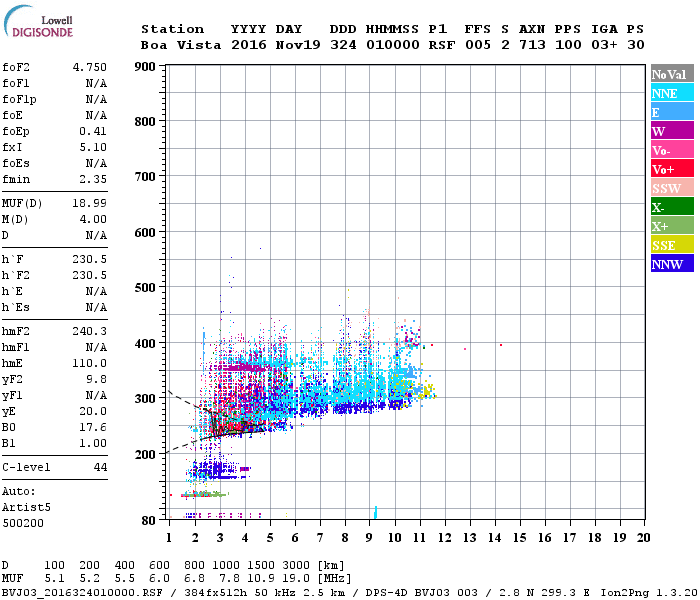
Task: Select the NoVal gray legend swatch
Action: [672, 74]
